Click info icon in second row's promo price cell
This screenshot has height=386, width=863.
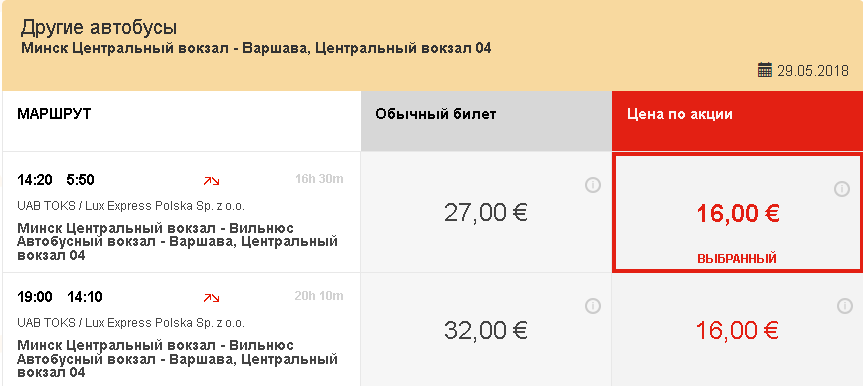pos(844,306)
